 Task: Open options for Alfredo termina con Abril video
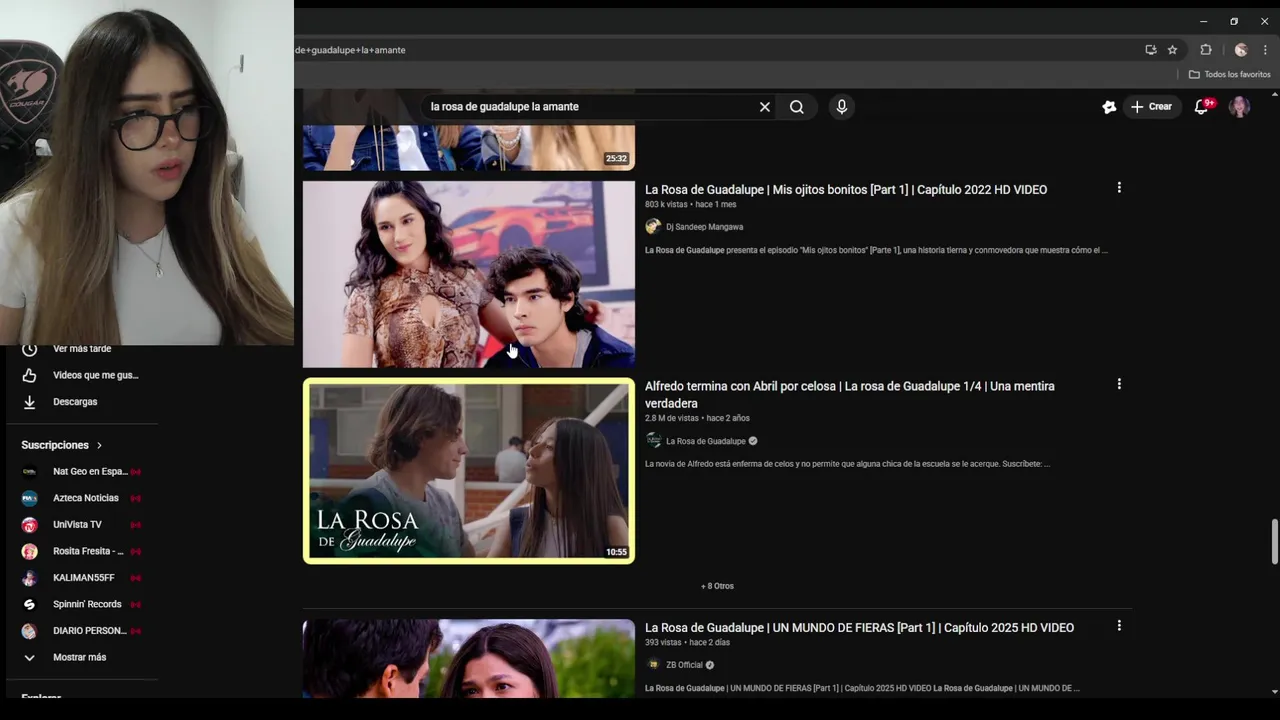point(1119,384)
